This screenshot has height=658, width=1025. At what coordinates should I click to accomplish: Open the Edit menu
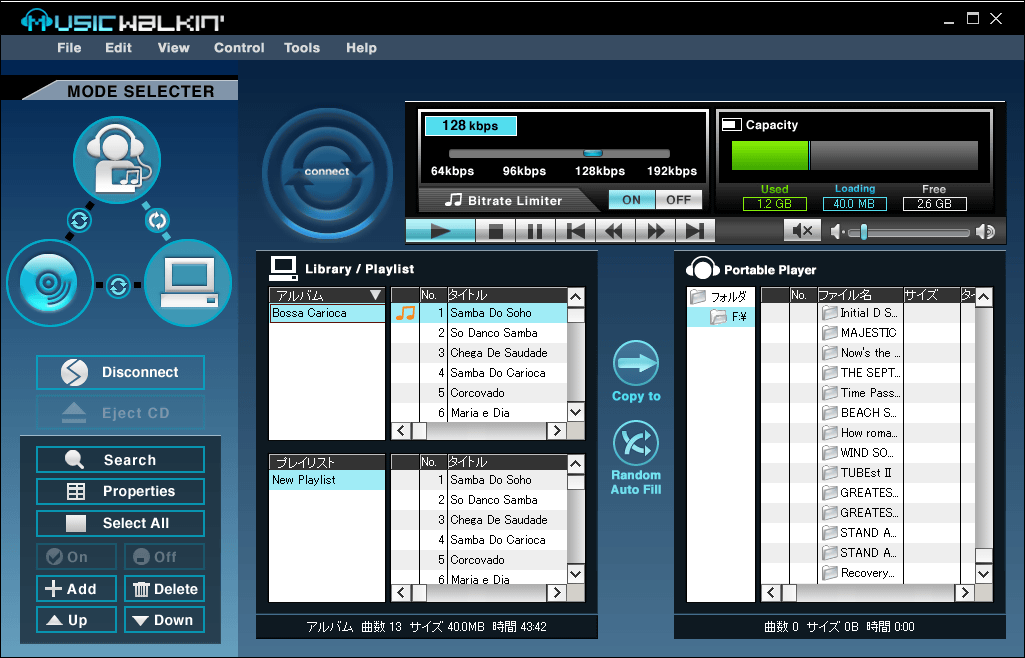tap(118, 48)
